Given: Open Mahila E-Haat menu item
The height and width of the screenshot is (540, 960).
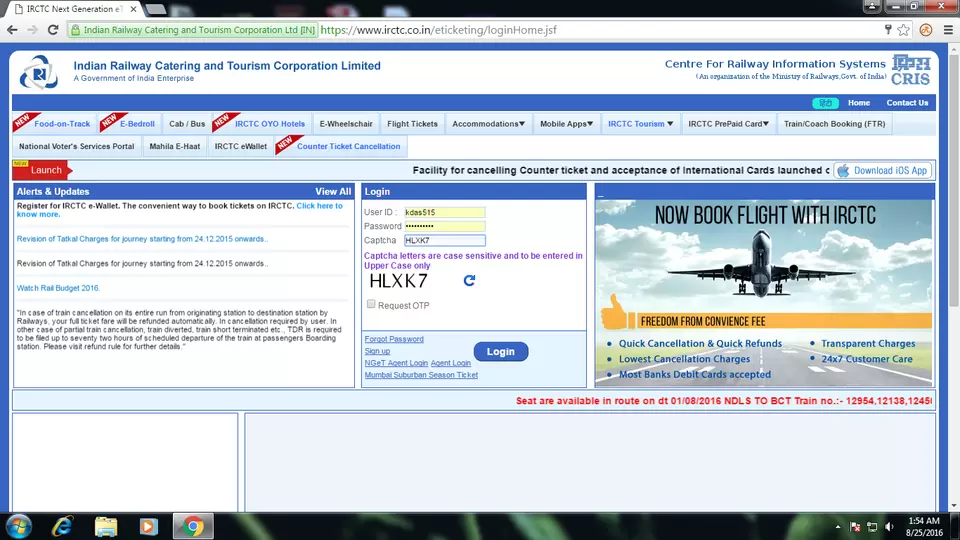Looking at the screenshot, I should (174, 146).
